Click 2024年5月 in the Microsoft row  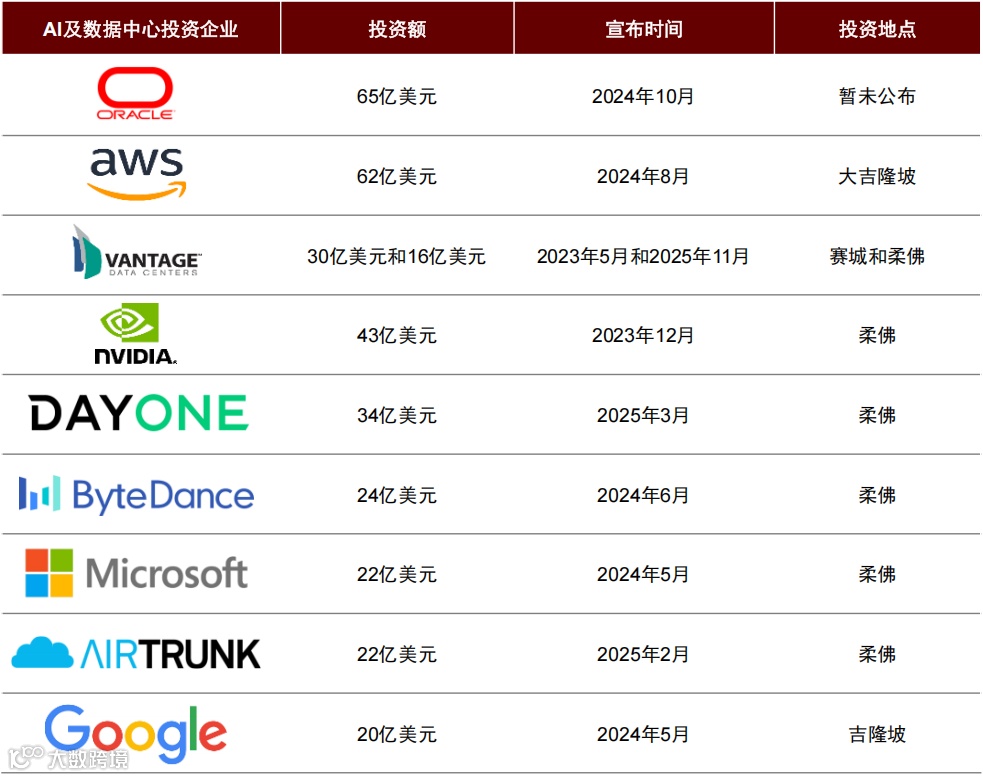click(x=643, y=574)
